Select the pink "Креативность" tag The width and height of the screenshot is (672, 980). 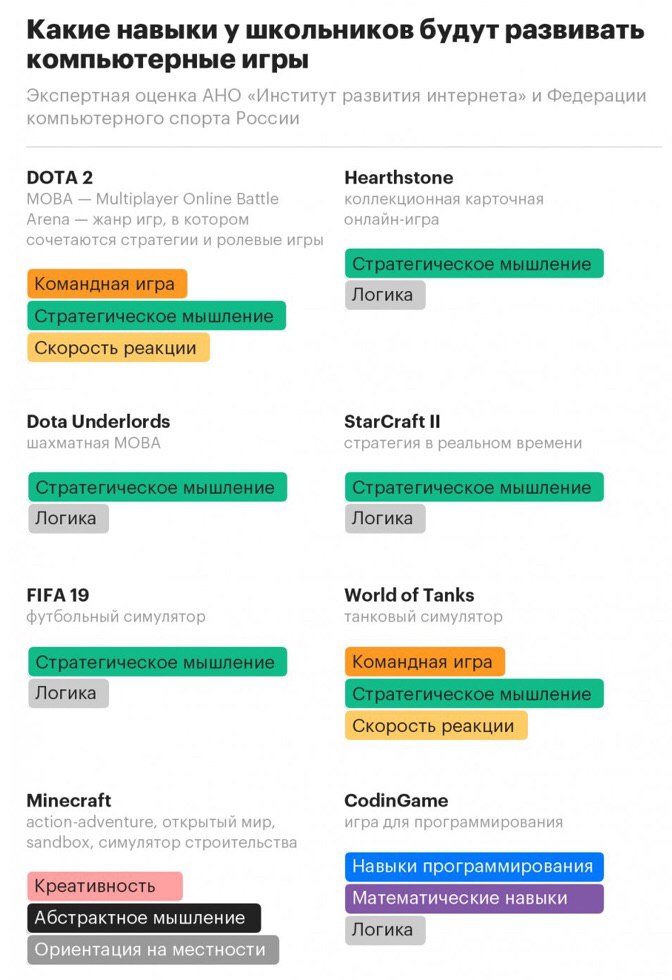pos(104,886)
